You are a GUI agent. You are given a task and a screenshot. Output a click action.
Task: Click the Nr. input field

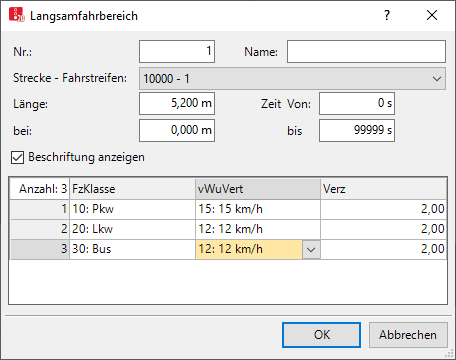pos(177,52)
